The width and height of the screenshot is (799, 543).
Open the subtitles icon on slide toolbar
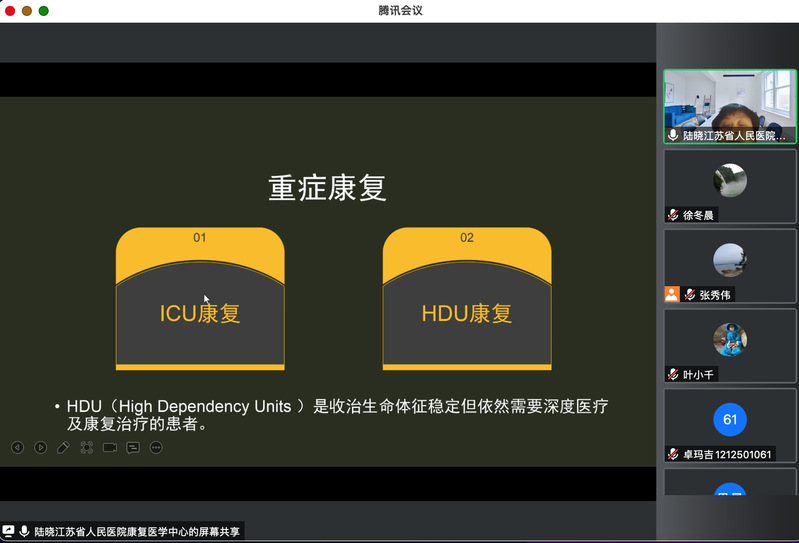[133, 448]
